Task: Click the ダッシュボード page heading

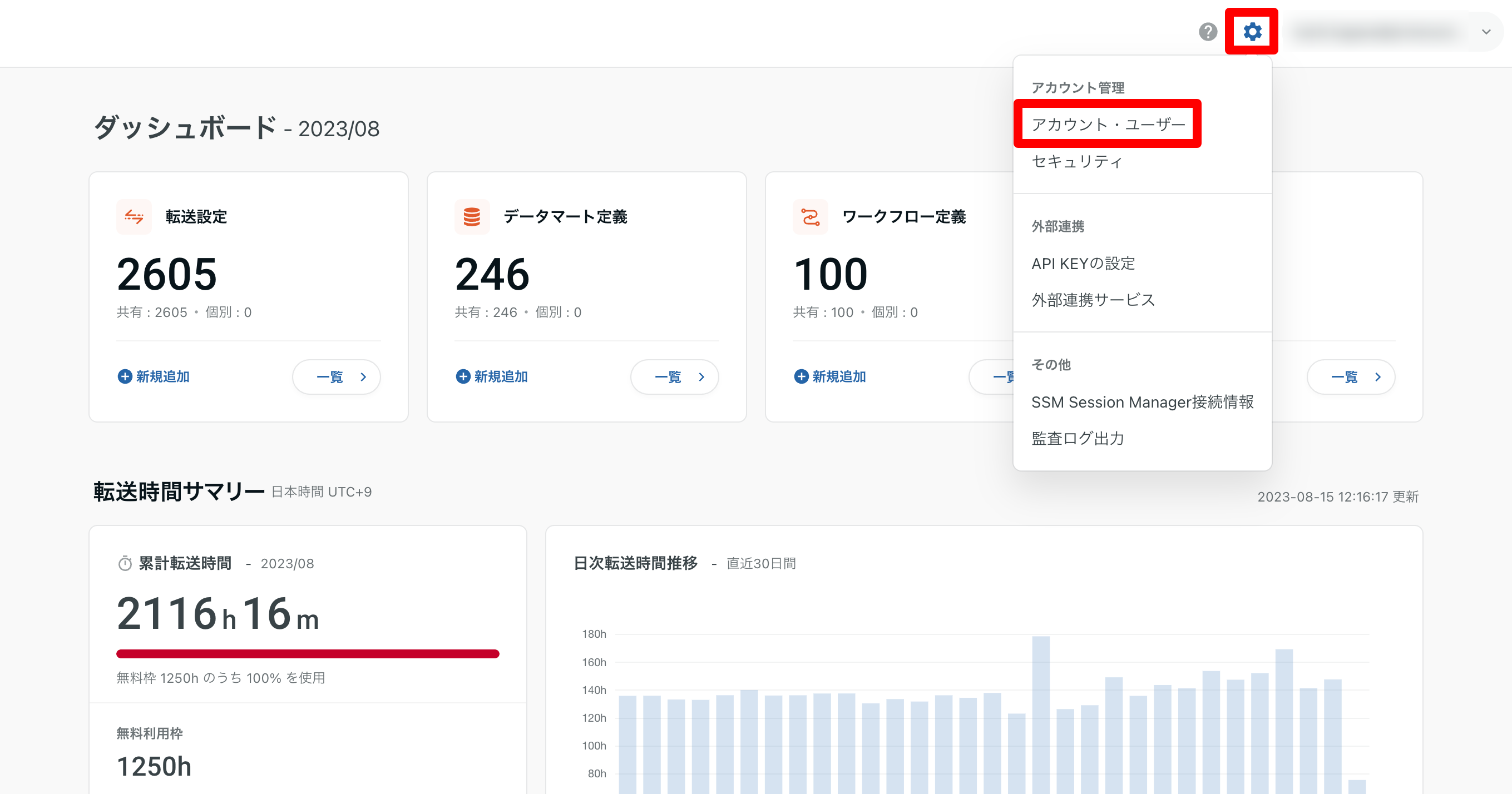Action: (x=185, y=127)
